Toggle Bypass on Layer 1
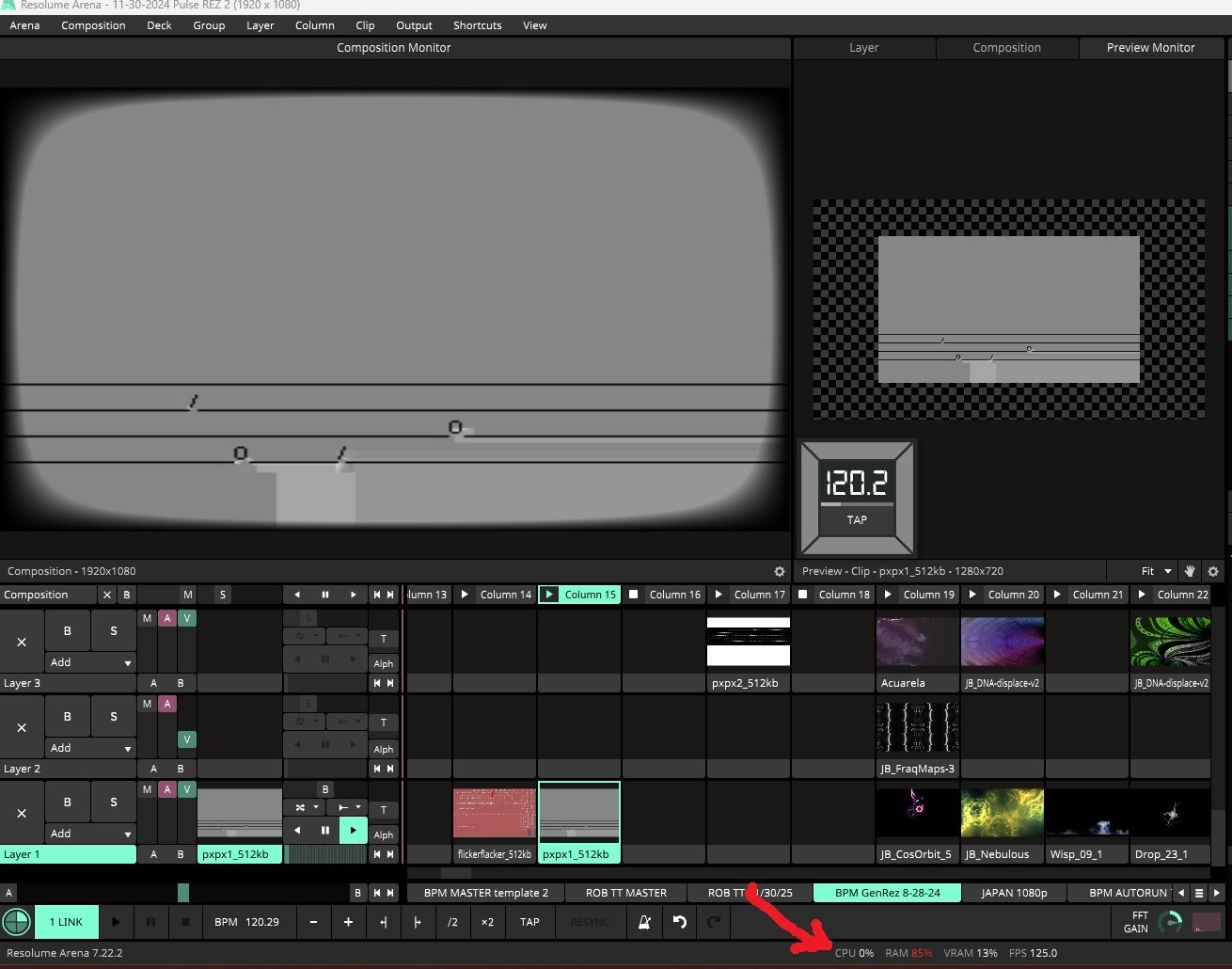 pos(67,802)
